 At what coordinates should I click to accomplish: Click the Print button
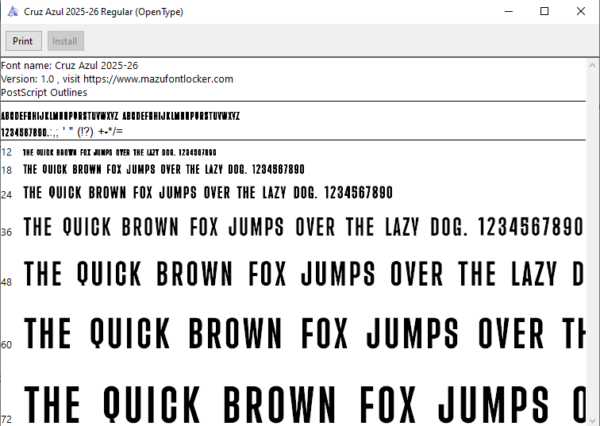[x=23, y=41]
